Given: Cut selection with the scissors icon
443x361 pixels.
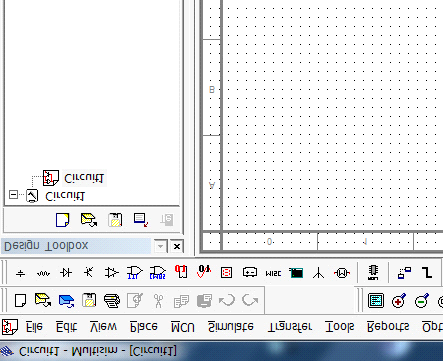Looking at the screenshot, I should click(158, 301).
